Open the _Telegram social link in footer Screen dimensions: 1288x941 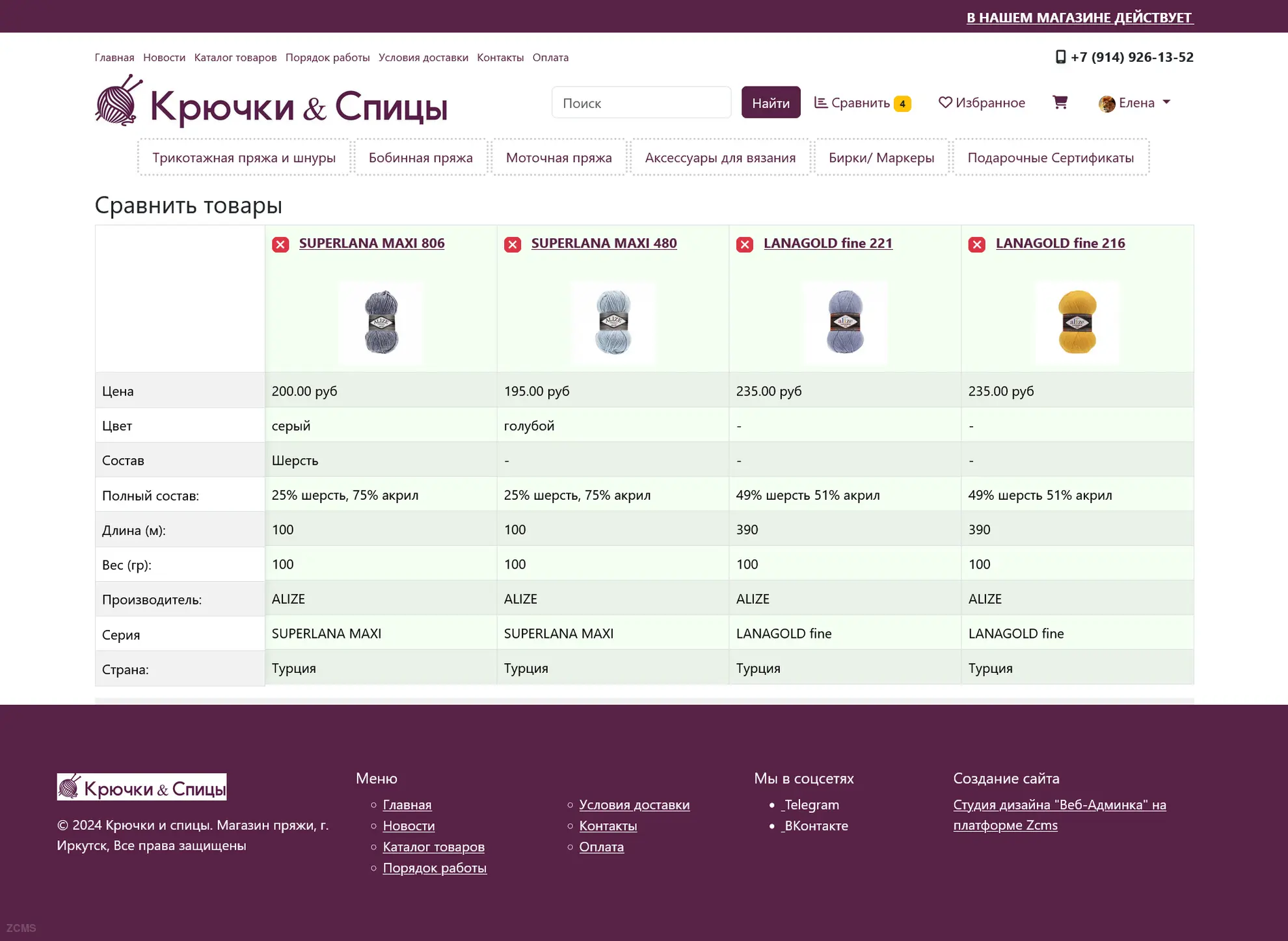point(811,805)
